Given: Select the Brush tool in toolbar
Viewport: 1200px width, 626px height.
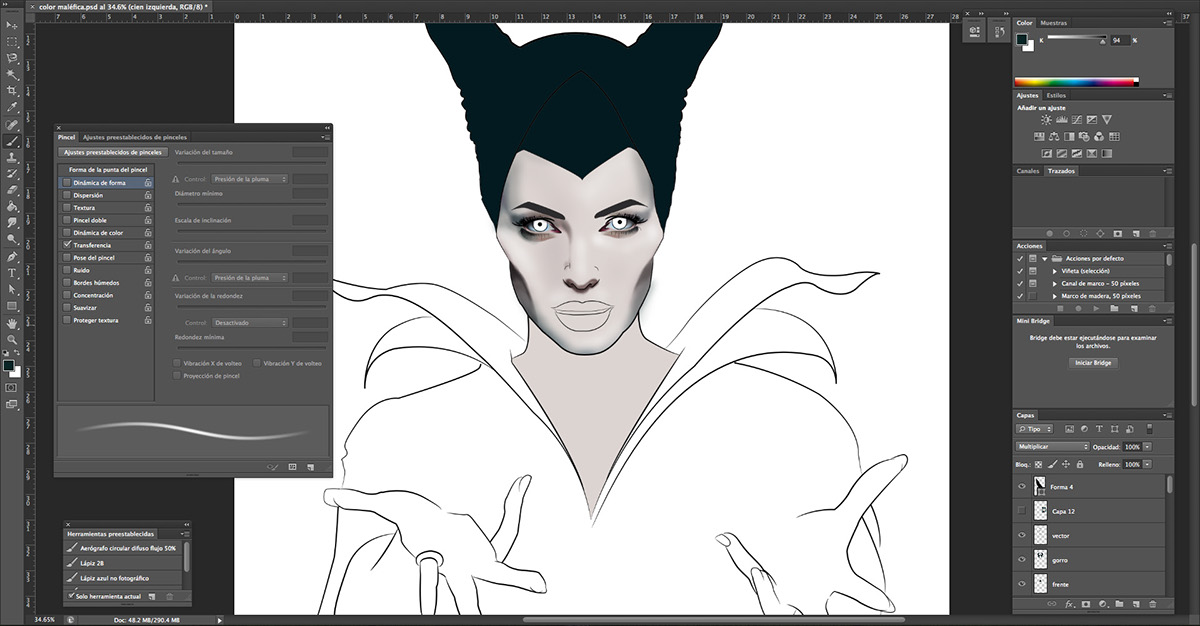Looking at the screenshot, I should pyautogui.click(x=12, y=141).
